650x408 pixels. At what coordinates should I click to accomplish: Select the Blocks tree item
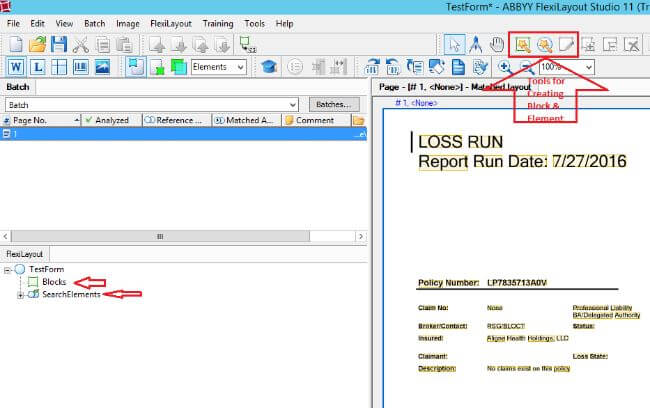coord(54,282)
